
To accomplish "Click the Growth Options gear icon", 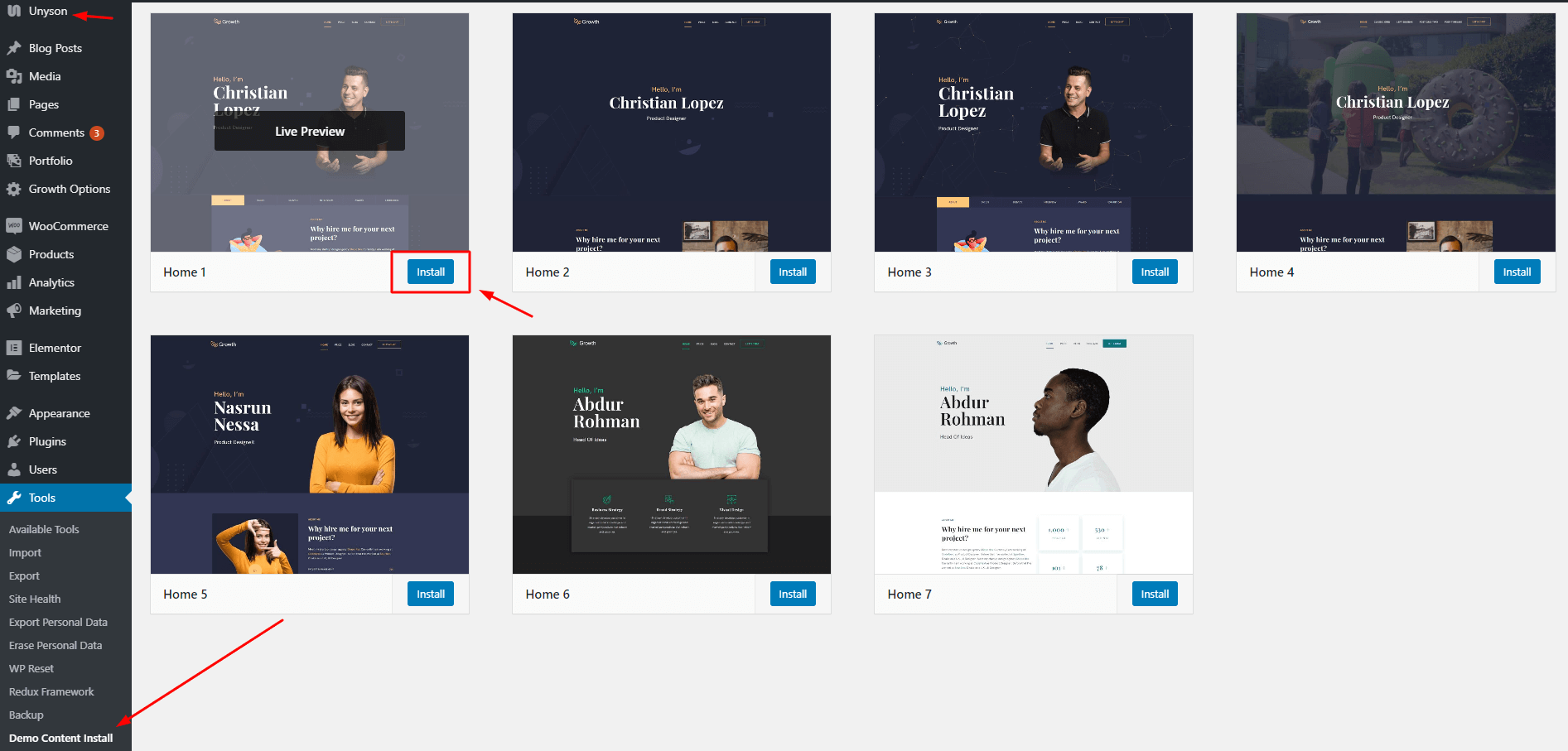I will click(x=14, y=189).
